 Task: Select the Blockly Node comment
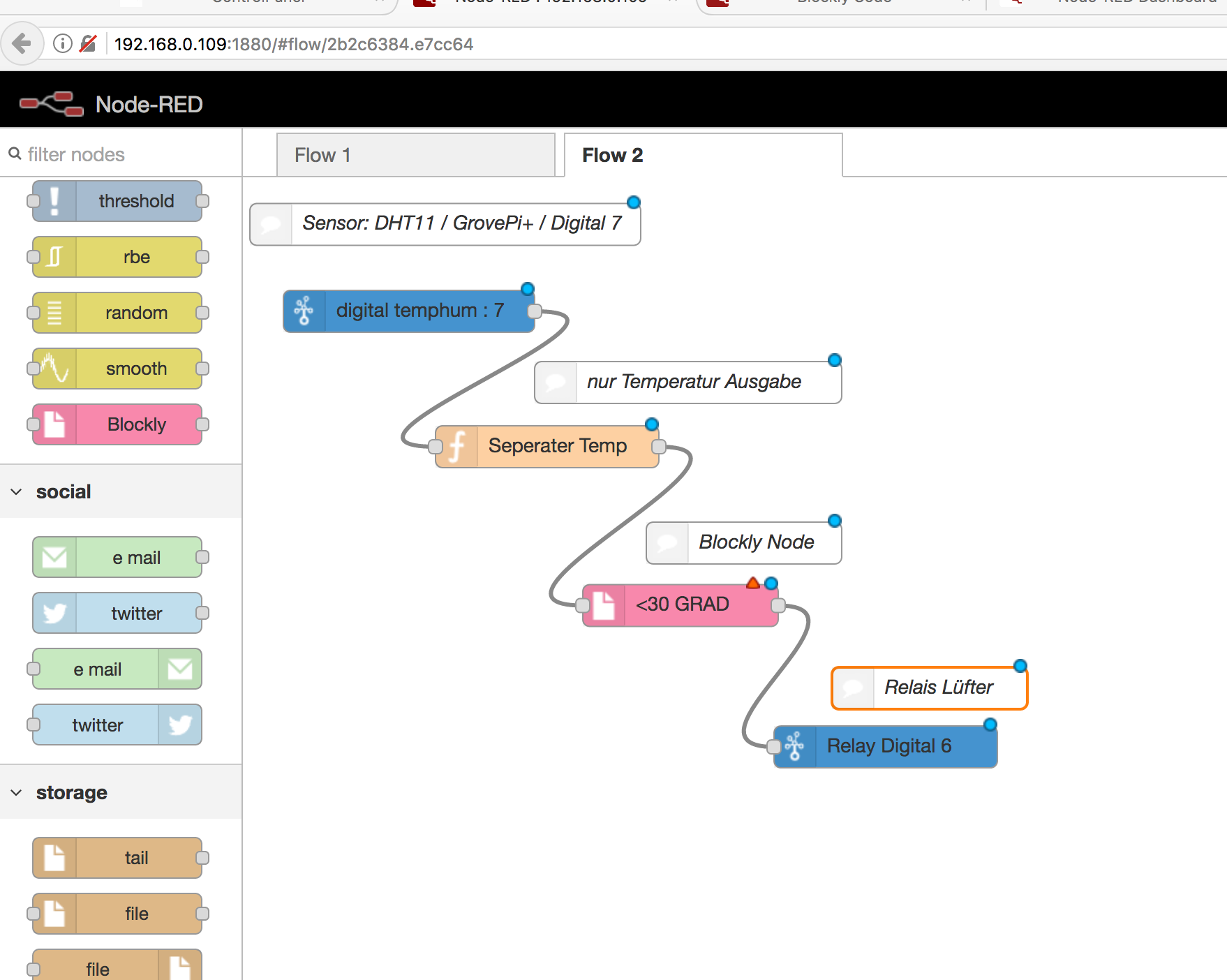point(744,543)
